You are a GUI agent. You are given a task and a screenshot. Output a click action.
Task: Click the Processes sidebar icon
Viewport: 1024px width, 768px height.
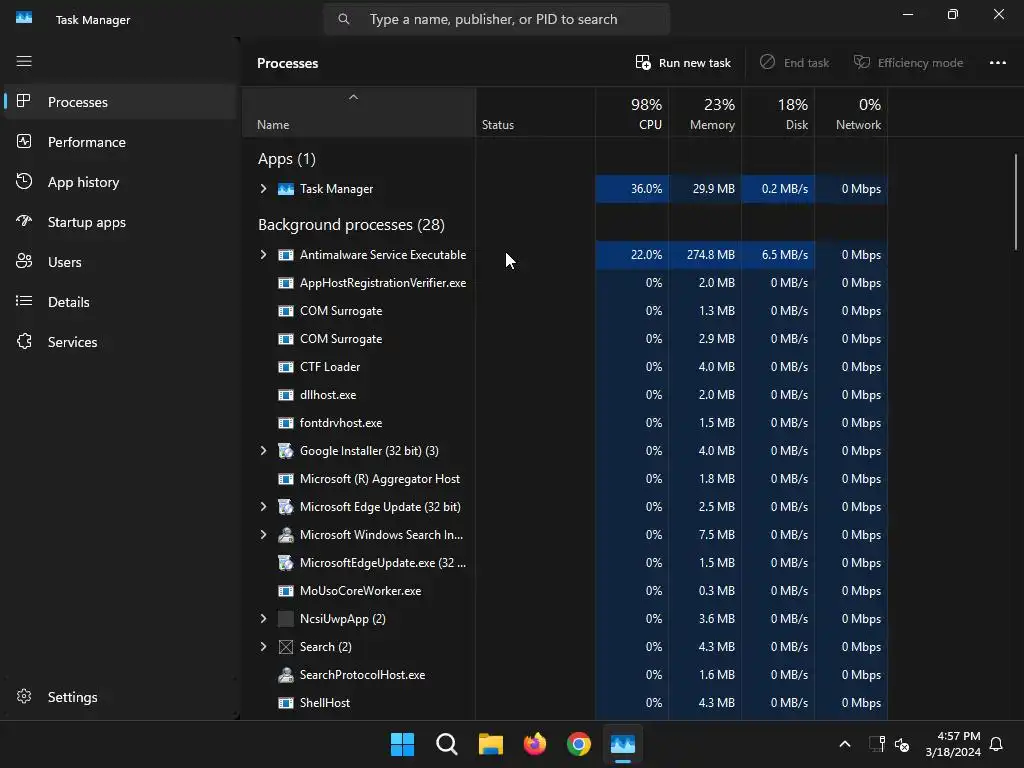(x=24, y=101)
